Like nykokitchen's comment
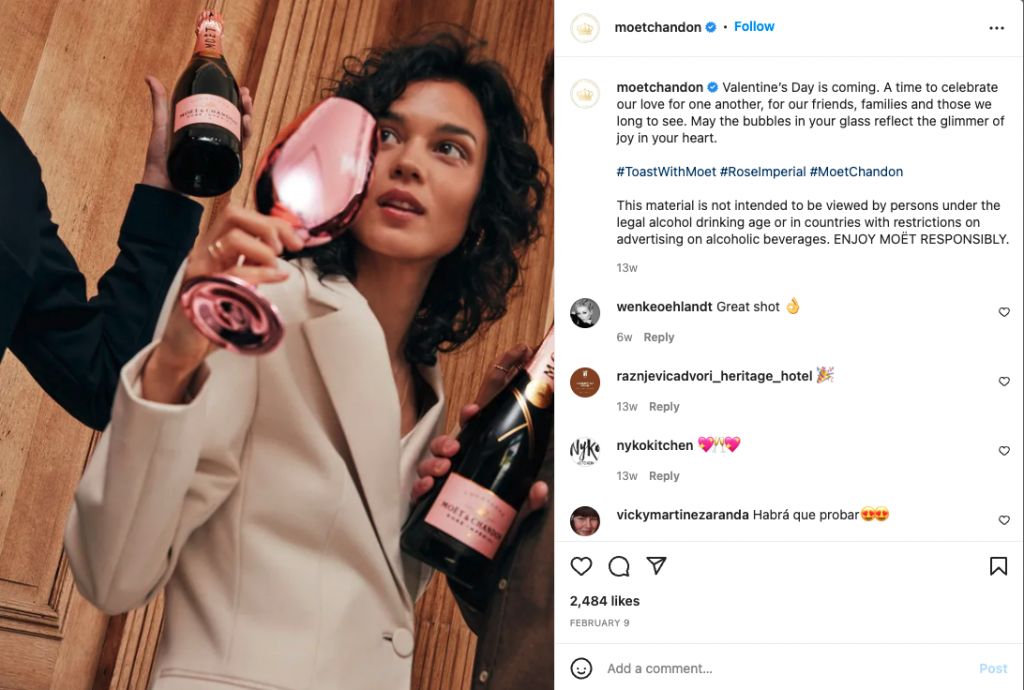Viewport: 1024px width, 690px height. (x=1004, y=451)
